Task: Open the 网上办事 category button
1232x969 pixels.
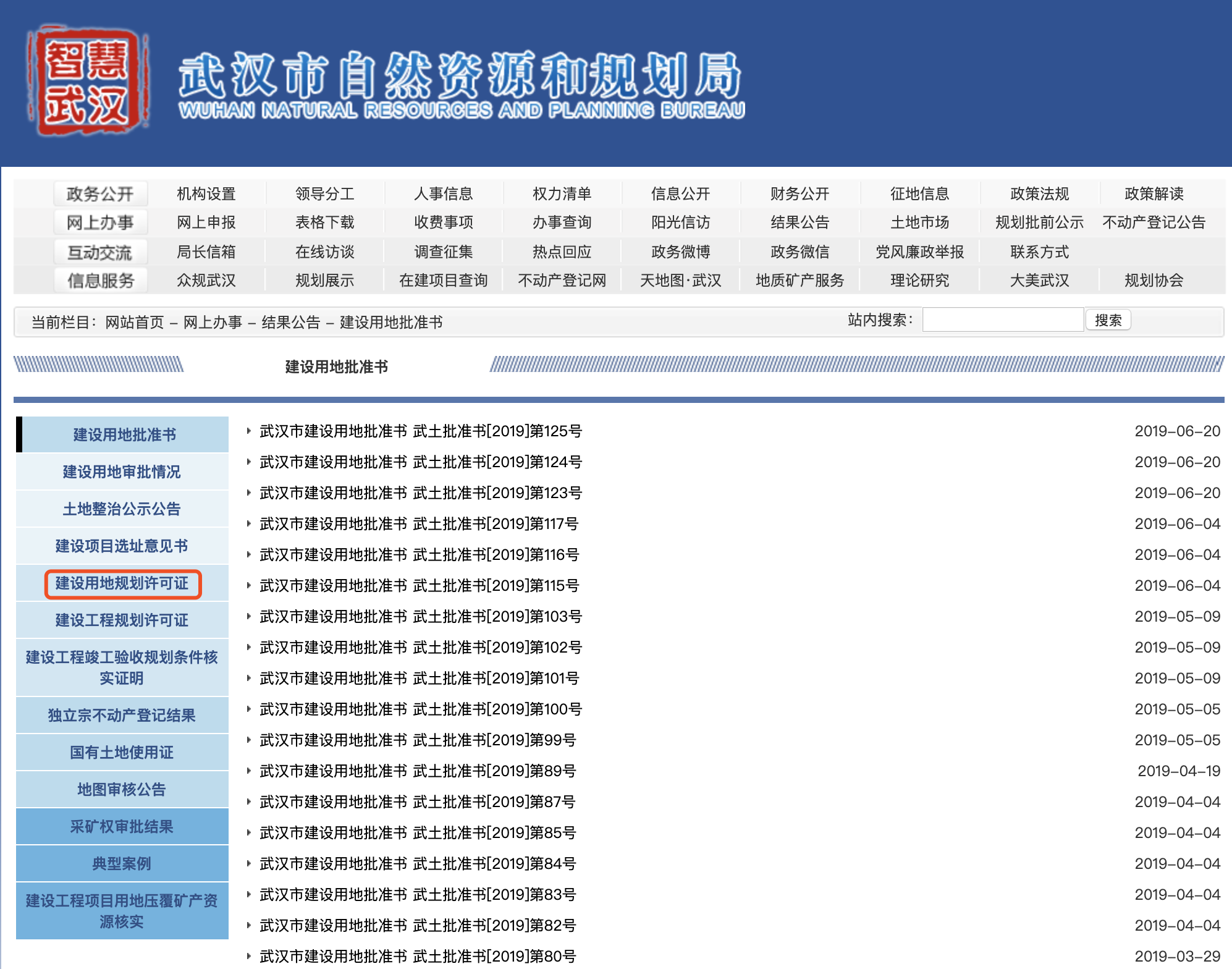Action: point(100,222)
